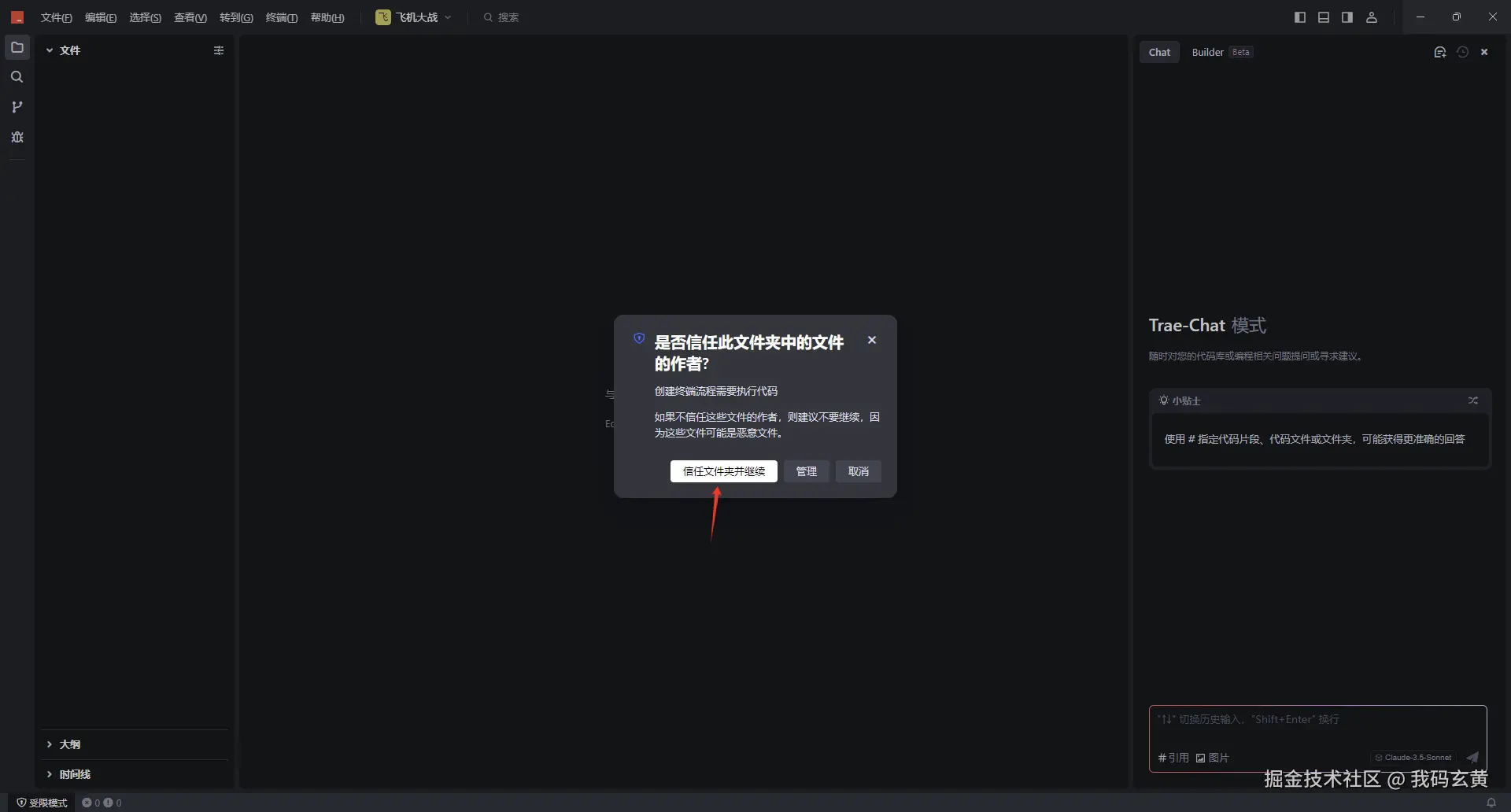
Task: Open the 选择(S) menu
Action: [145, 17]
